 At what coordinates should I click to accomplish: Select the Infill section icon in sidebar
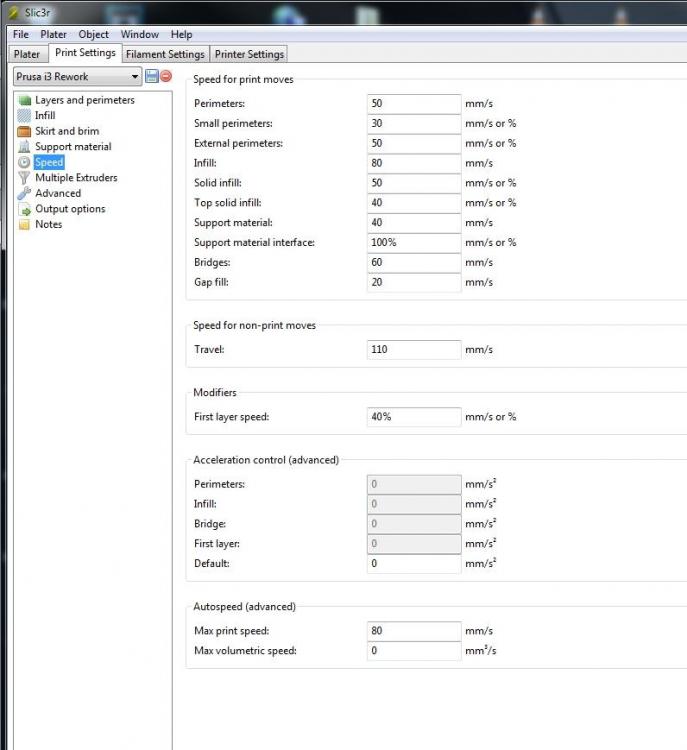coord(24,116)
